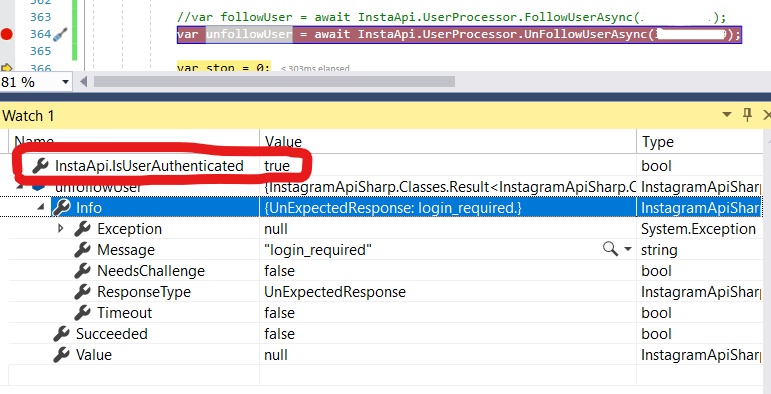Click the false value of Succeeded
The width and height of the screenshot is (771, 394).
tap(279, 334)
